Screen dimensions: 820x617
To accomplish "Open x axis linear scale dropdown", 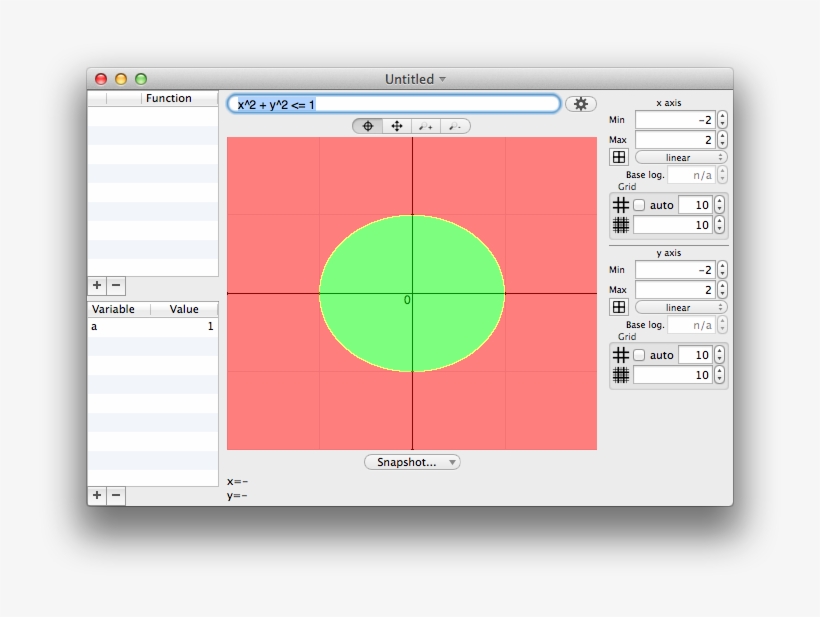I will 681,157.
